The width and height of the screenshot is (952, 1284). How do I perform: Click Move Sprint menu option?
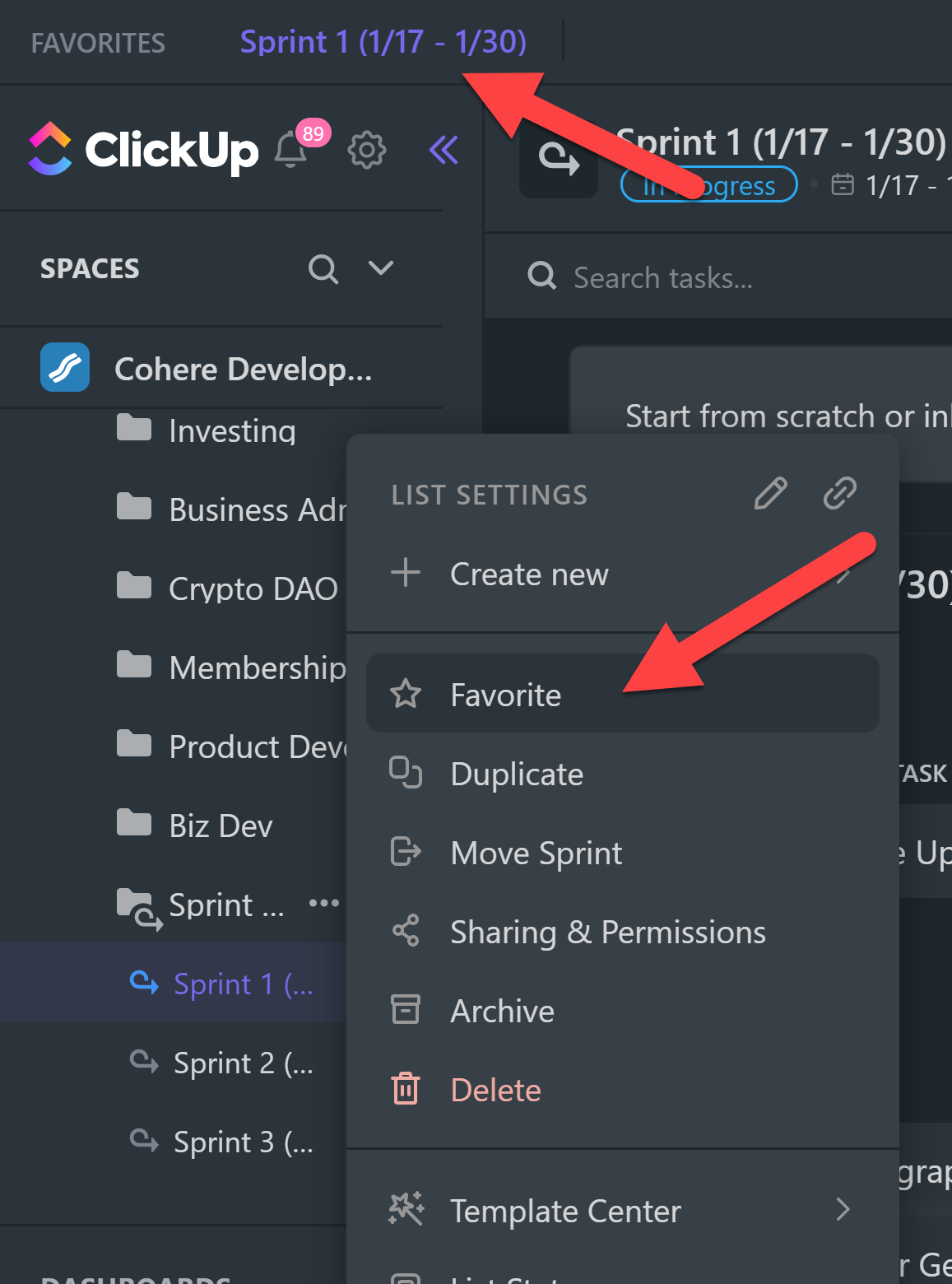(536, 853)
